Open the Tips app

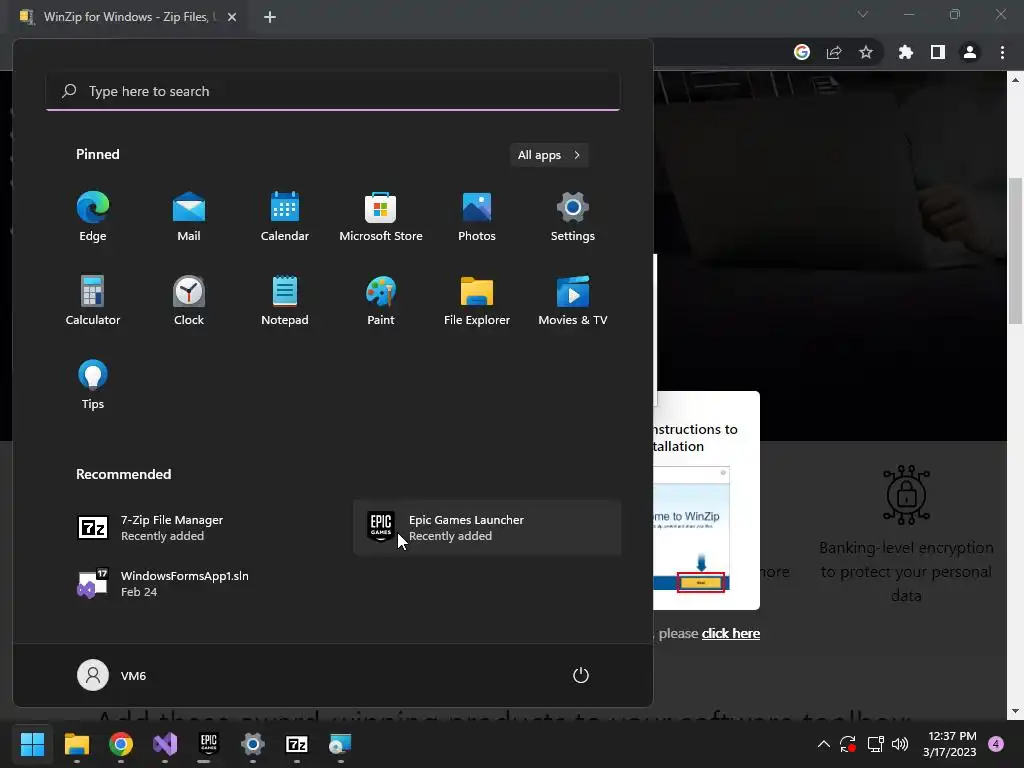[93, 385]
